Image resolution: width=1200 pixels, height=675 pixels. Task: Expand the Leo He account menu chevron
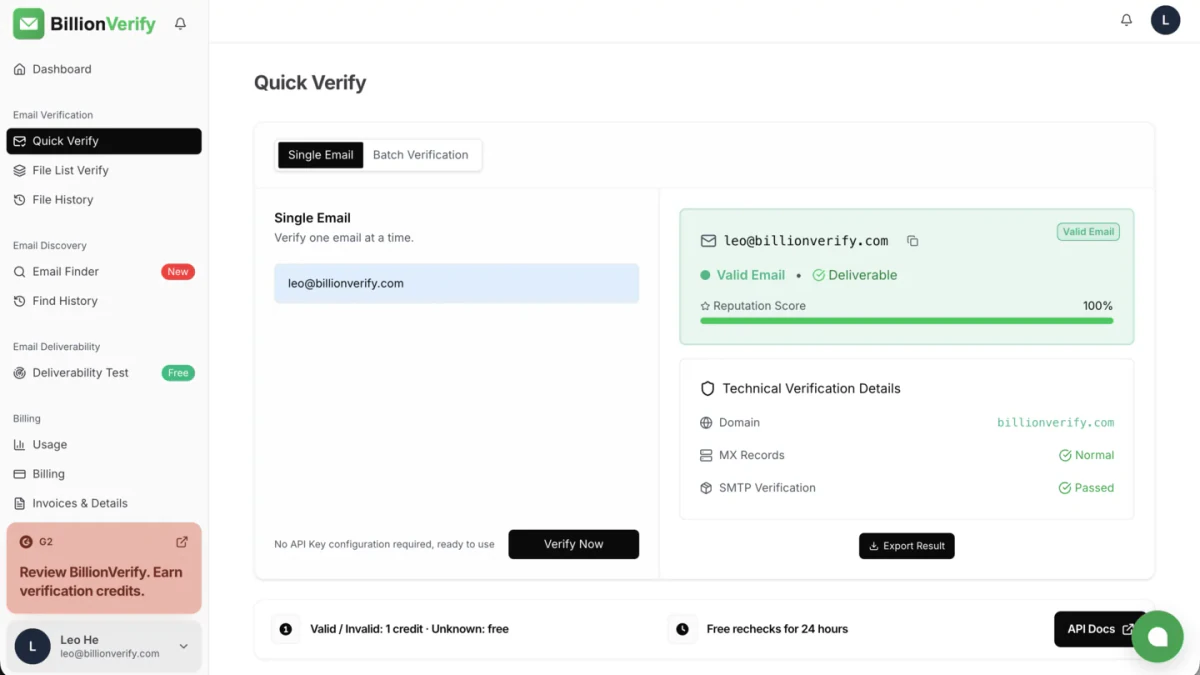point(183,647)
